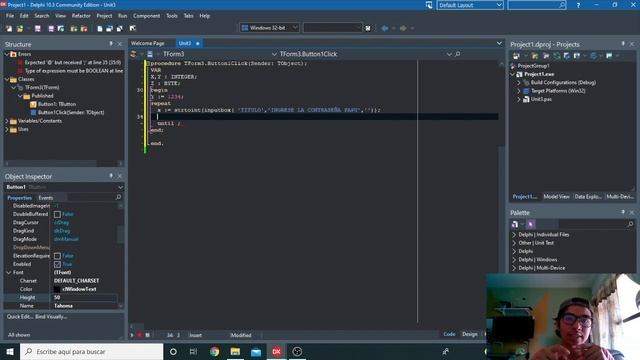Open the TForm3.Button1Click method dropdown

449,54
